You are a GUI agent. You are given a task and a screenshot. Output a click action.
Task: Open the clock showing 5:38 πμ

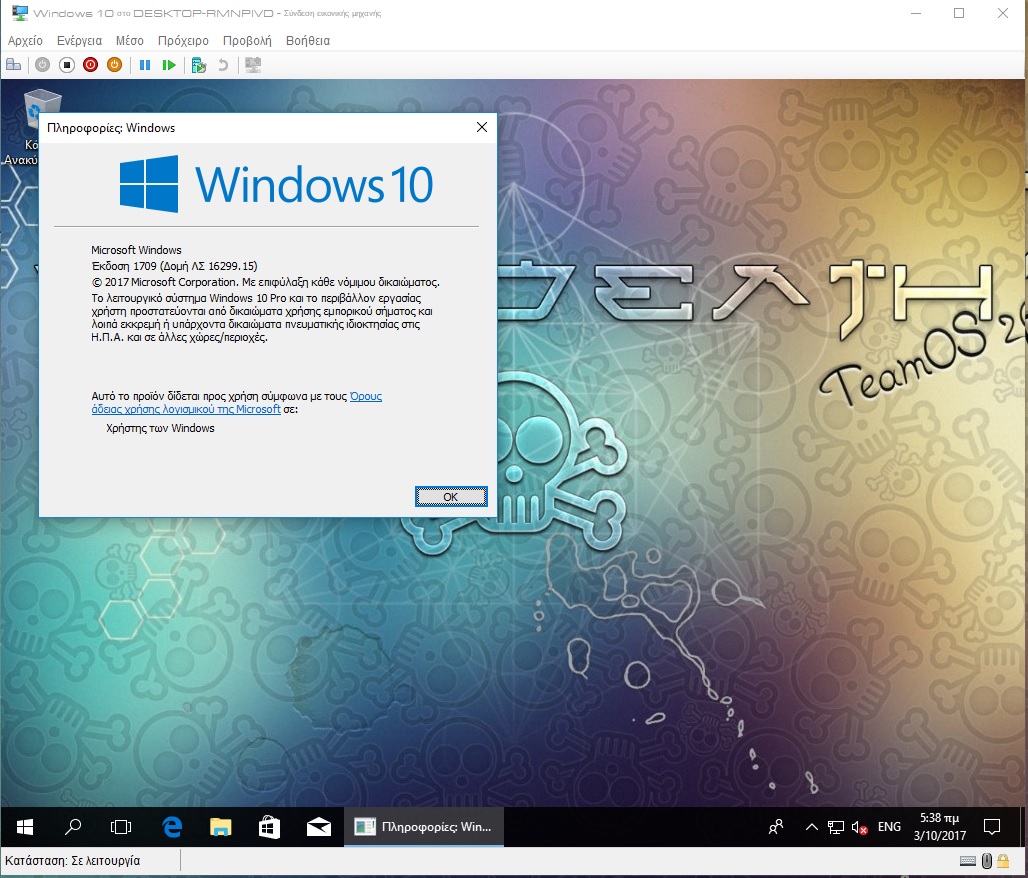pyautogui.click(x=939, y=828)
